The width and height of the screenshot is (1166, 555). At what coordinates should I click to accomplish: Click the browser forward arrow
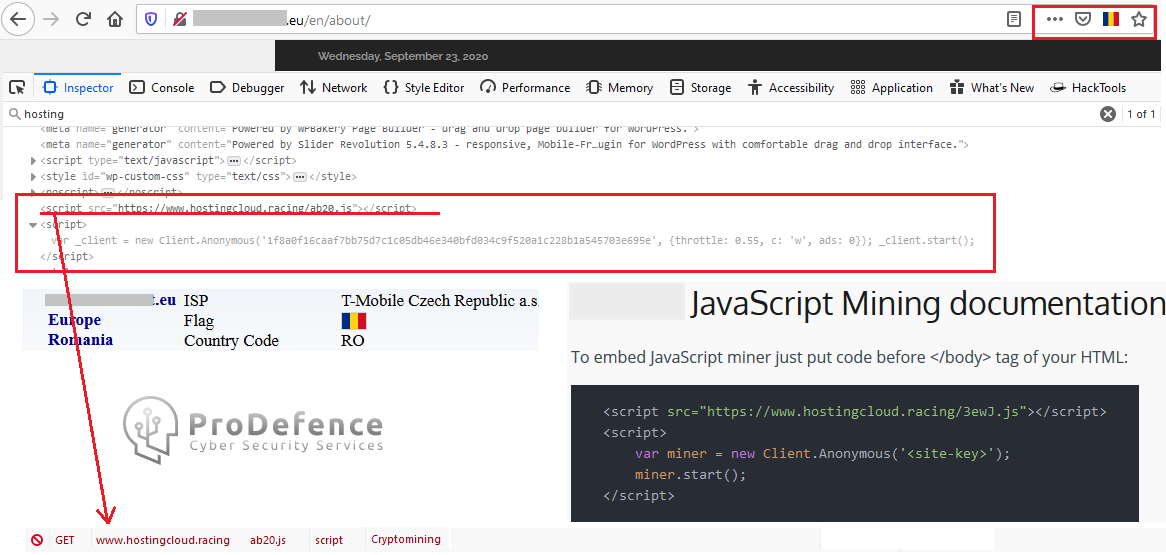point(51,19)
